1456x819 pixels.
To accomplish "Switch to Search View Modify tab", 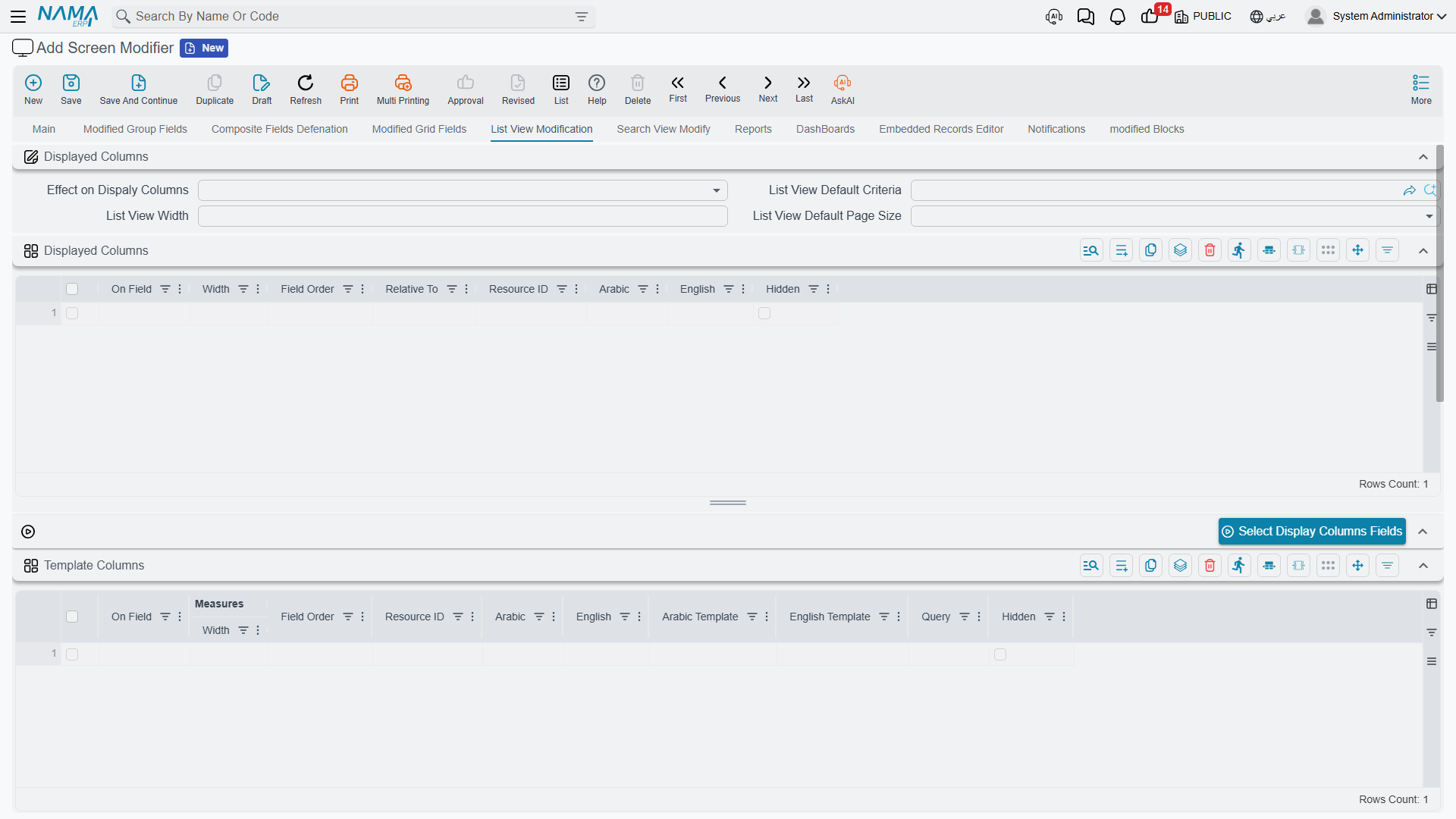I will tap(664, 129).
